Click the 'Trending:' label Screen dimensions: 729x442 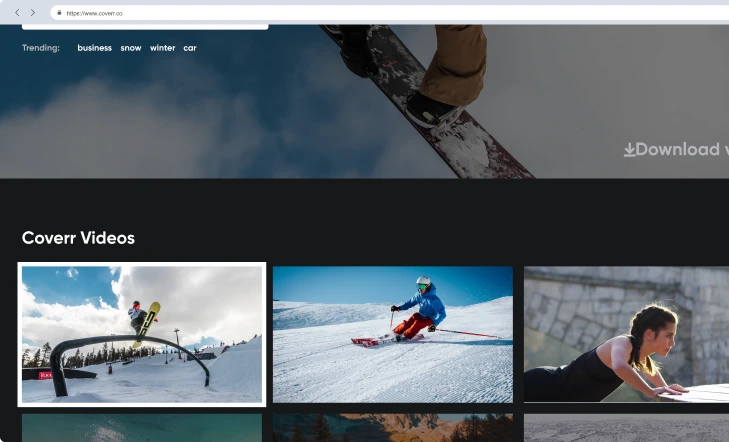[x=41, y=48]
